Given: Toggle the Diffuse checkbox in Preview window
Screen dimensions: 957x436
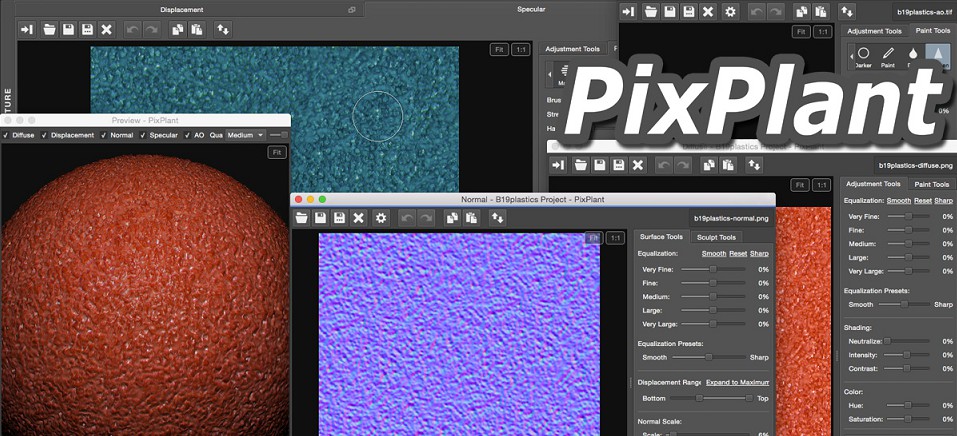Looking at the screenshot, I should pos(7,135).
